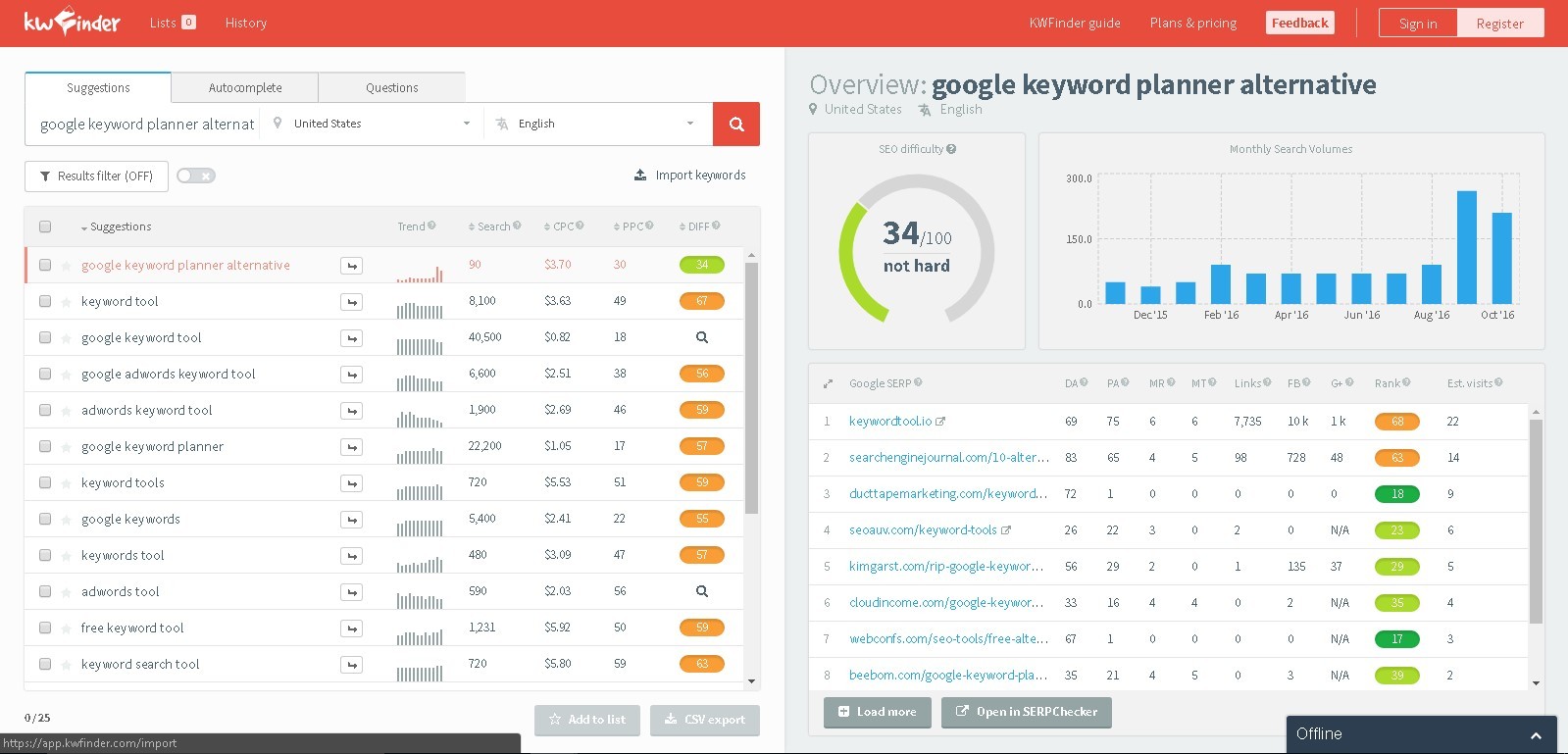Star the keywords tool suggestion
1568x754 pixels.
coord(66,556)
